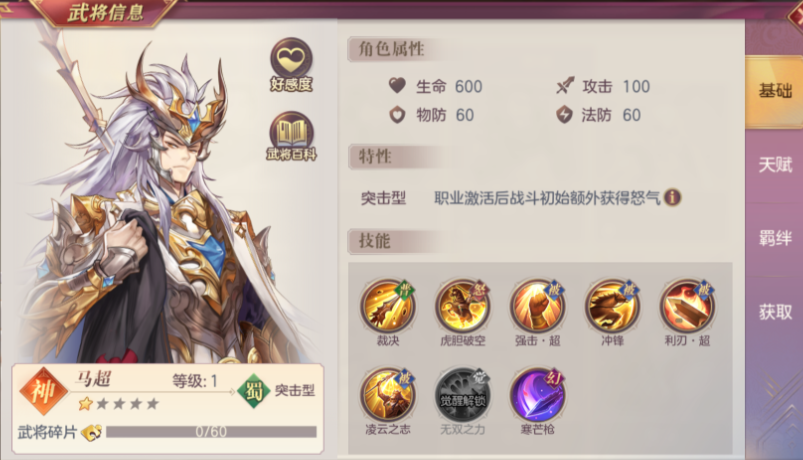
Task: Select the 凌云之志 skill icon
Action: click(x=388, y=395)
